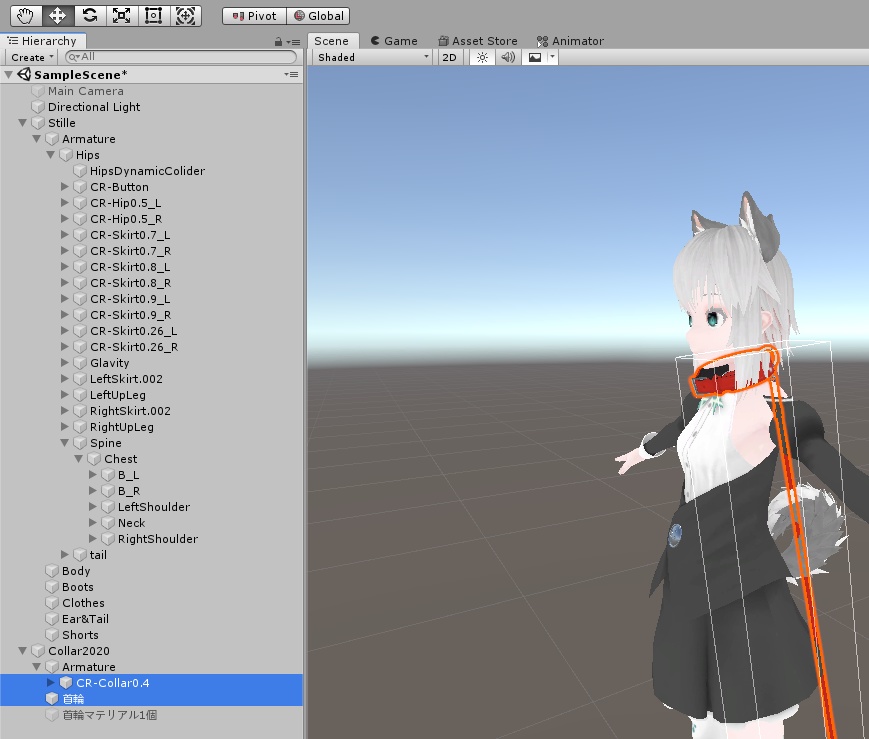Select LeftUpLeg bone
869x739 pixels.
(117, 395)
